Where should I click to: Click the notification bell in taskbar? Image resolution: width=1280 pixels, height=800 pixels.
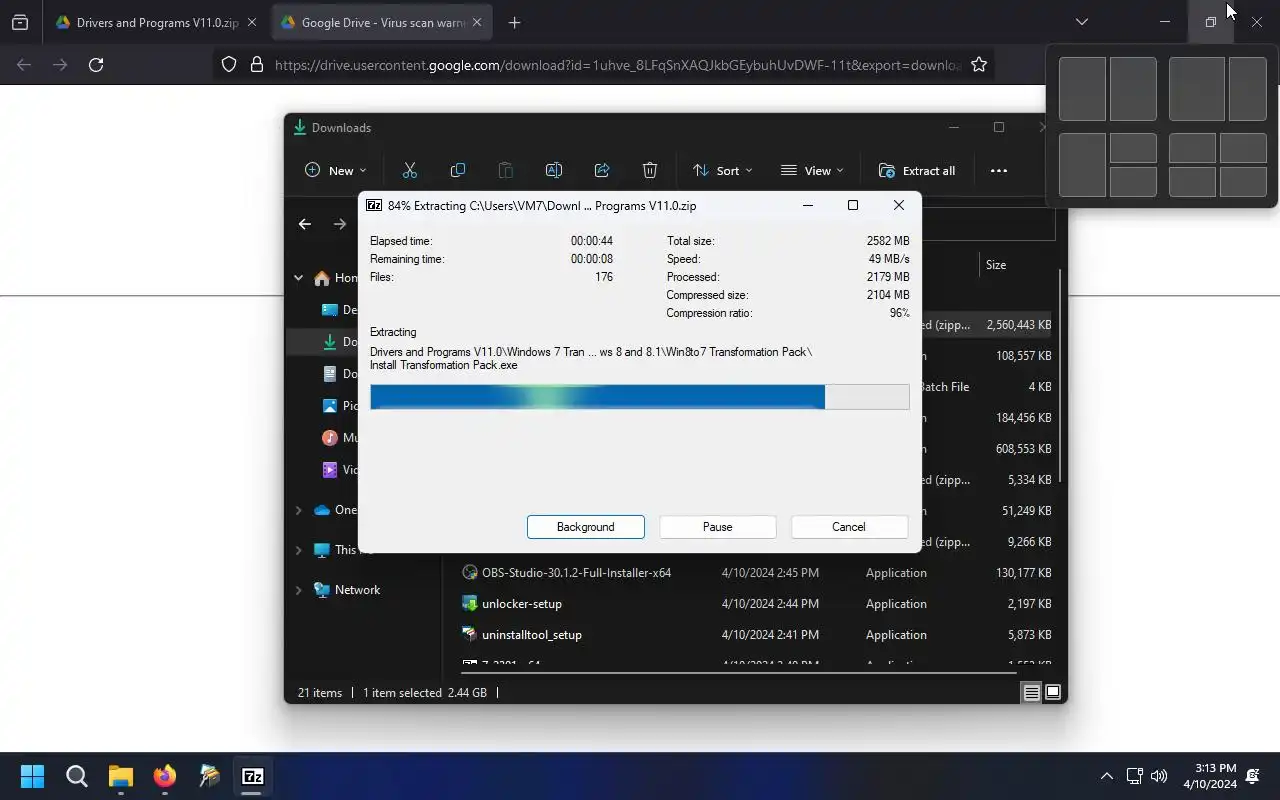[1253, 776]
